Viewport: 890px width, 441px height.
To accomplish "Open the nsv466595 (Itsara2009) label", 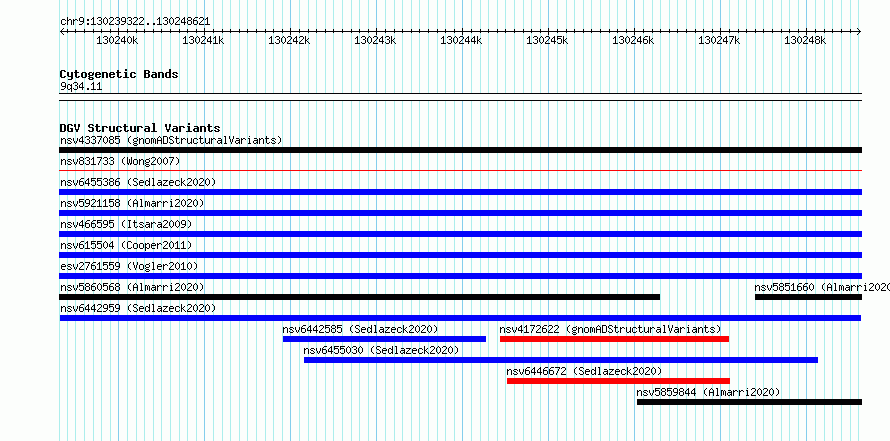I will 126,224.
